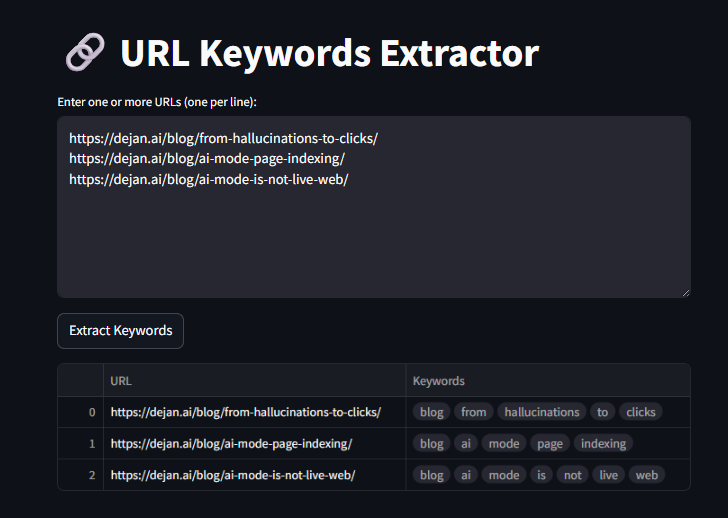Click row index 1 cell

tap(81, 443)
